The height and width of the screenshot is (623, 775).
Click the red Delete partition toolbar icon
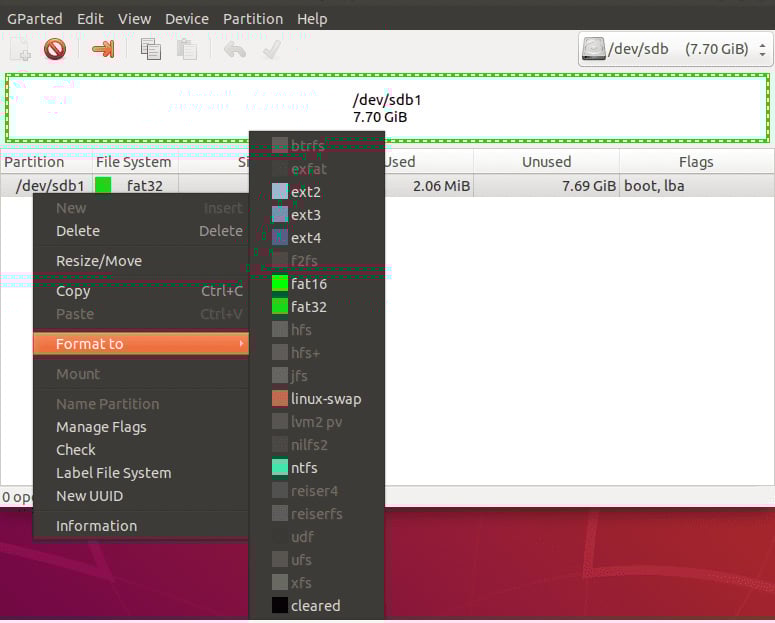pos(55,49)
